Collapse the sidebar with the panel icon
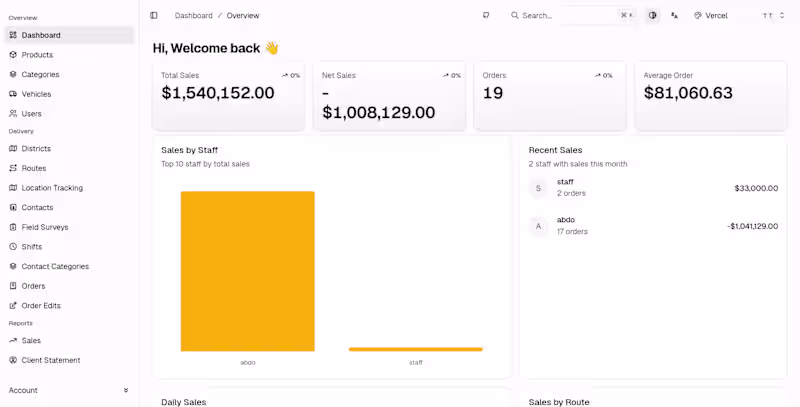800x407 pixels. tap(154, 15)
